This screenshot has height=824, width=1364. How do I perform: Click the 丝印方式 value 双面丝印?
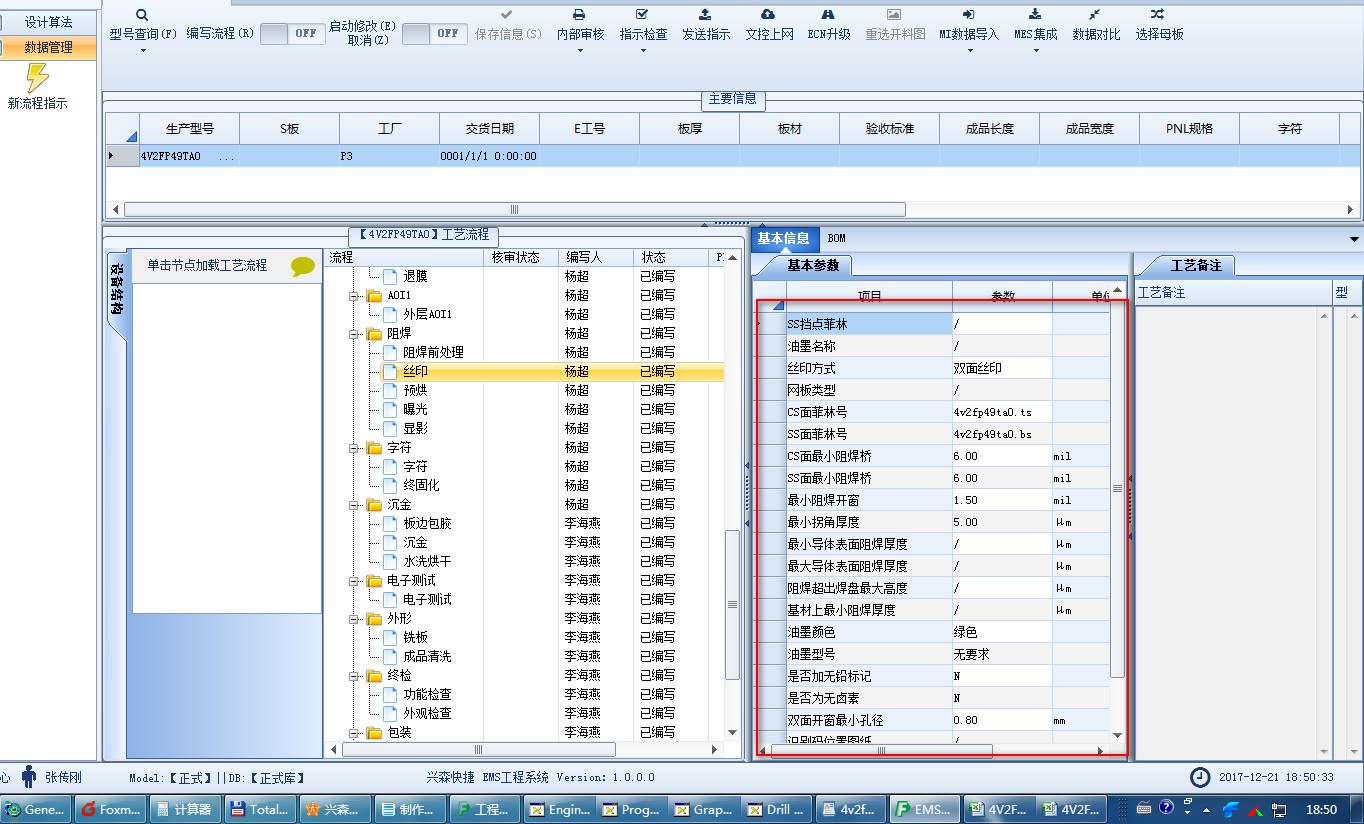point(1001,368)
